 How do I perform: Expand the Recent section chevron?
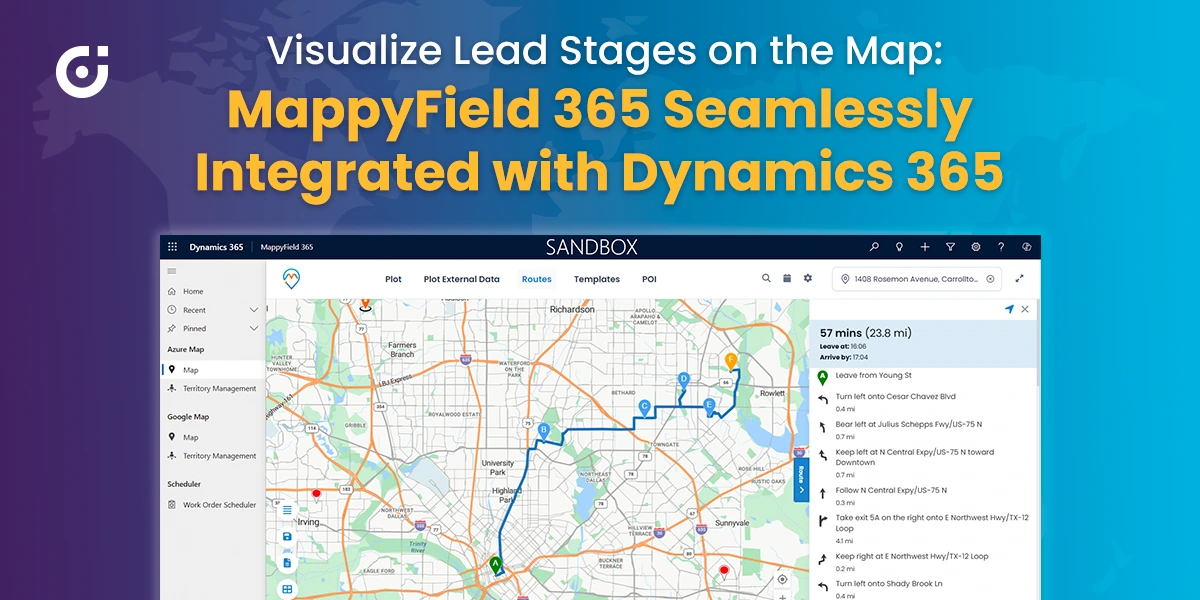click(x=254, y=310)
